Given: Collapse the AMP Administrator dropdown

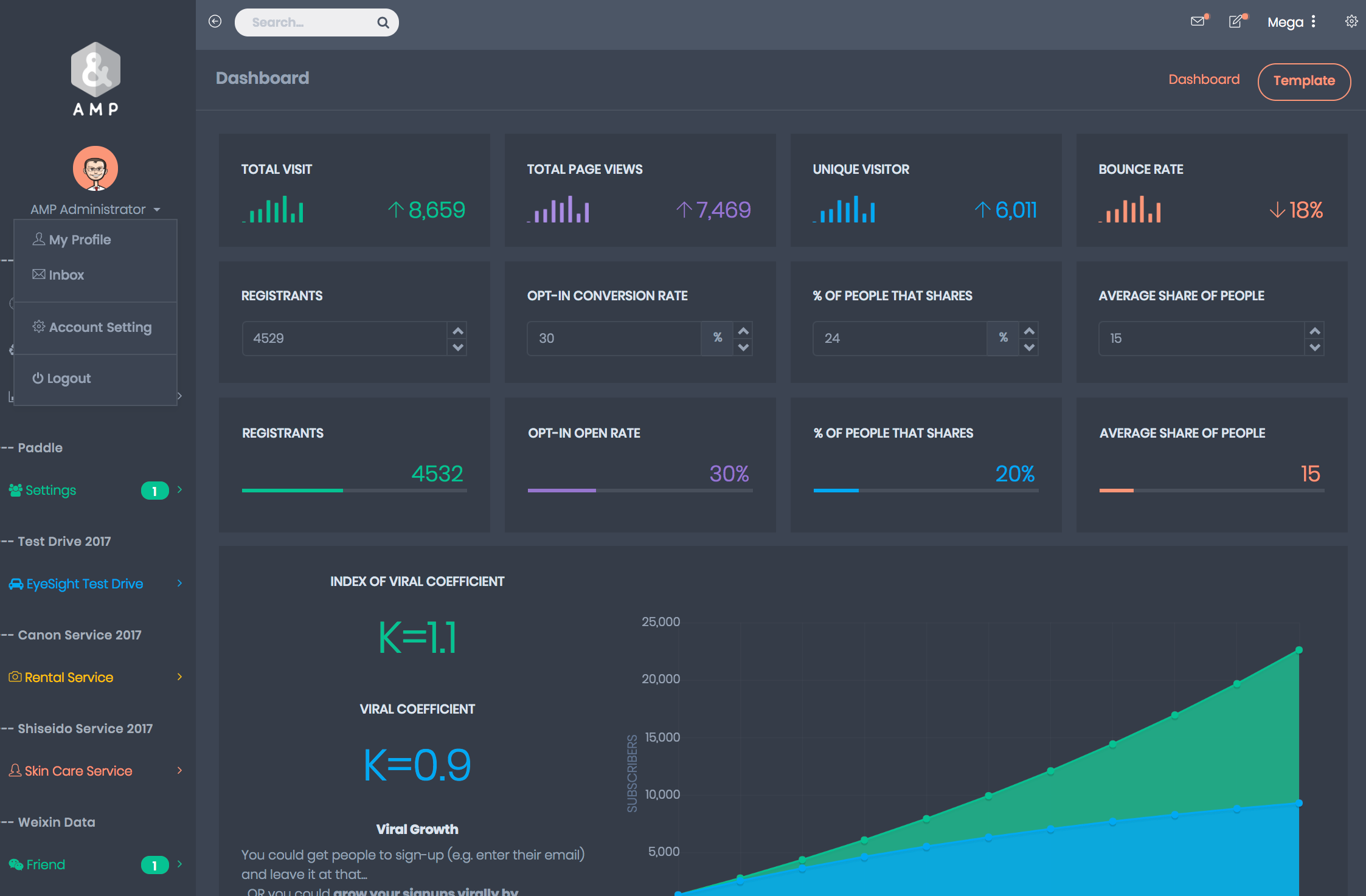Looking at the screenshot, I should [x=95, y=209].
